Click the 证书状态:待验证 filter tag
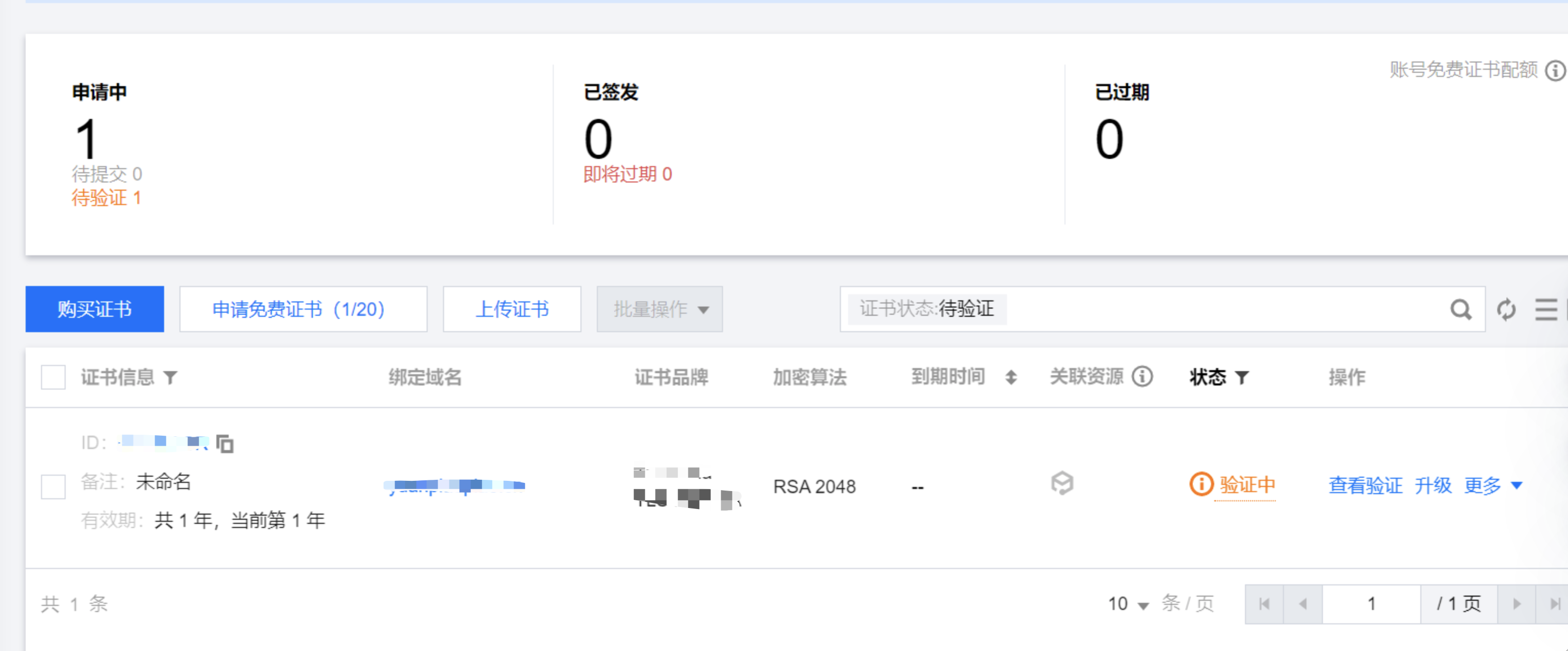 tap(927, 309)
